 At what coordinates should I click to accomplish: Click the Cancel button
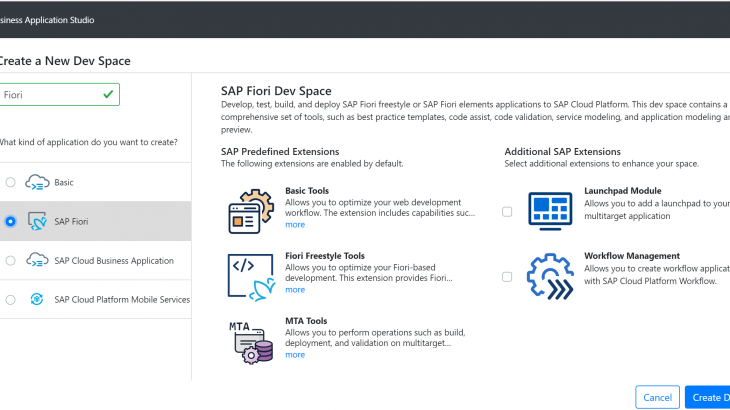[657, 397]
